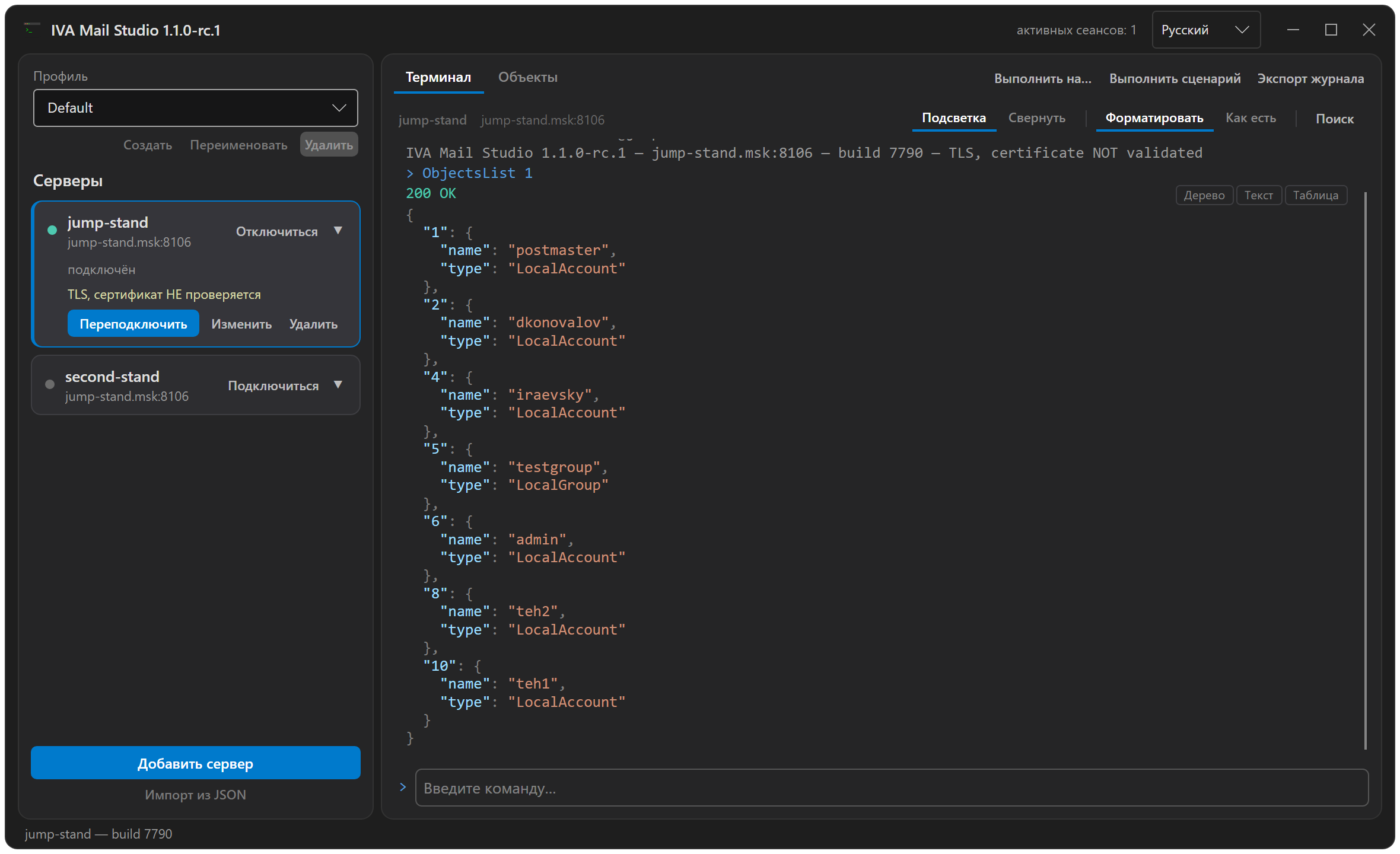Image resolution: width=1400 pixels, height=854 pixels.
Task: Maximize the application window
Action: (1331, 30)
